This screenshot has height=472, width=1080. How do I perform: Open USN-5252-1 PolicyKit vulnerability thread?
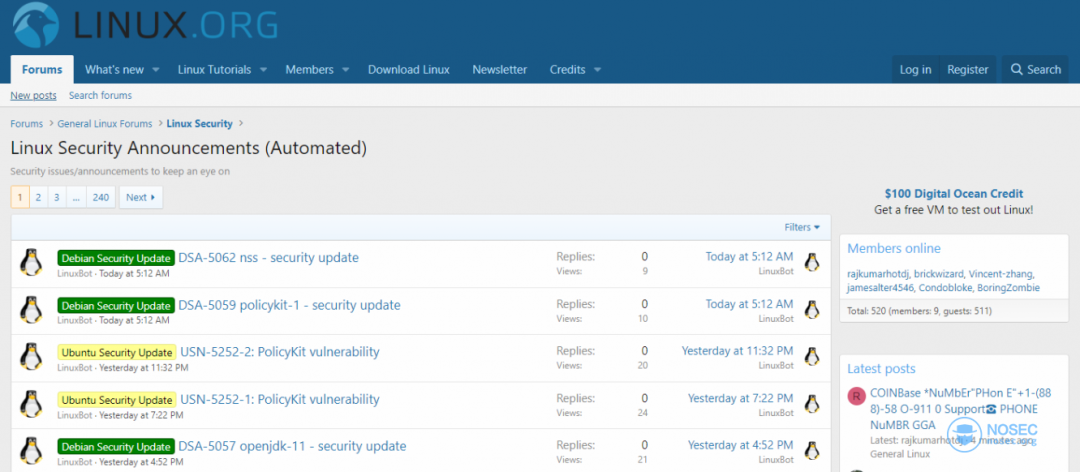point(280,398)
